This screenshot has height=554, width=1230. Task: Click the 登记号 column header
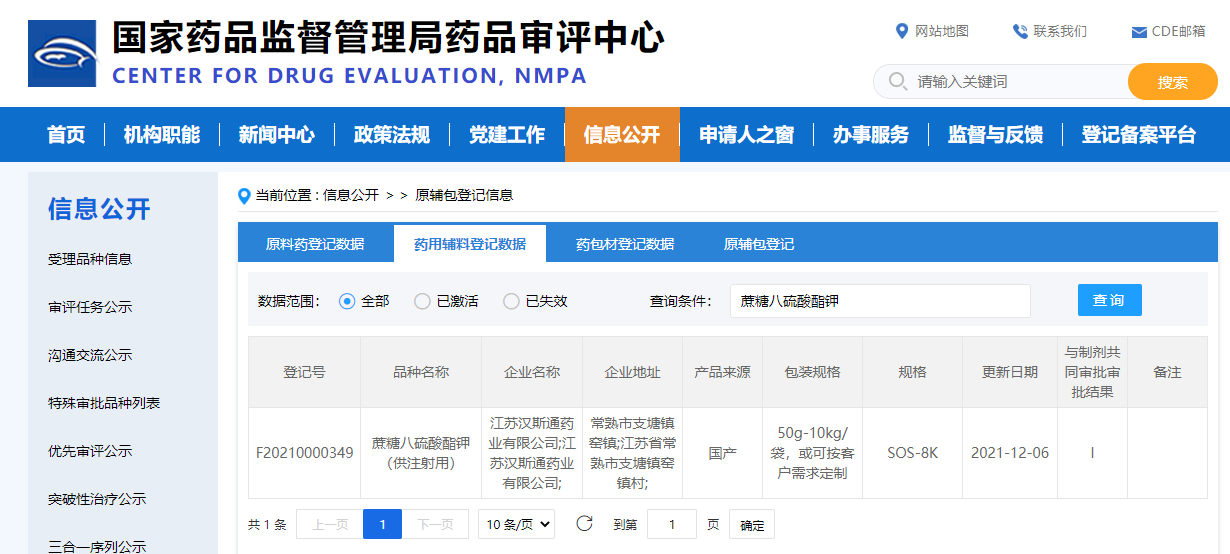pos(305,372)
